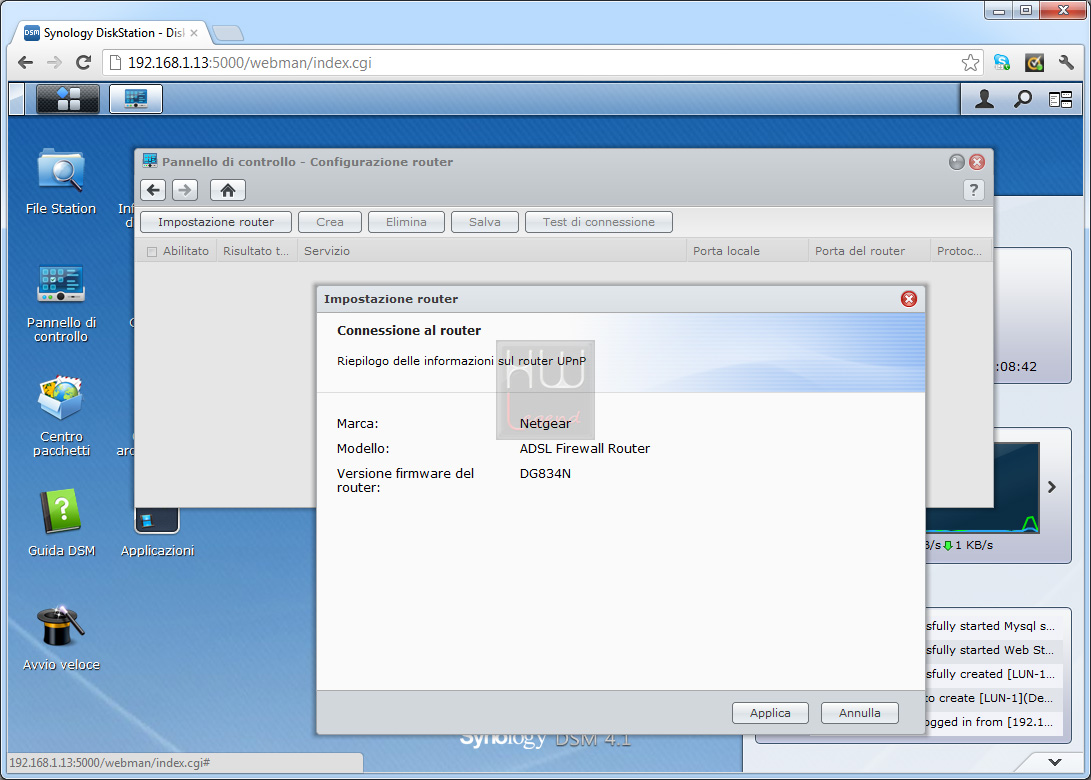Image resolution: width=1091 pixels, height=780 pixels.
Task: Close the Impostazione router dialog
Action: click(909, 299)
